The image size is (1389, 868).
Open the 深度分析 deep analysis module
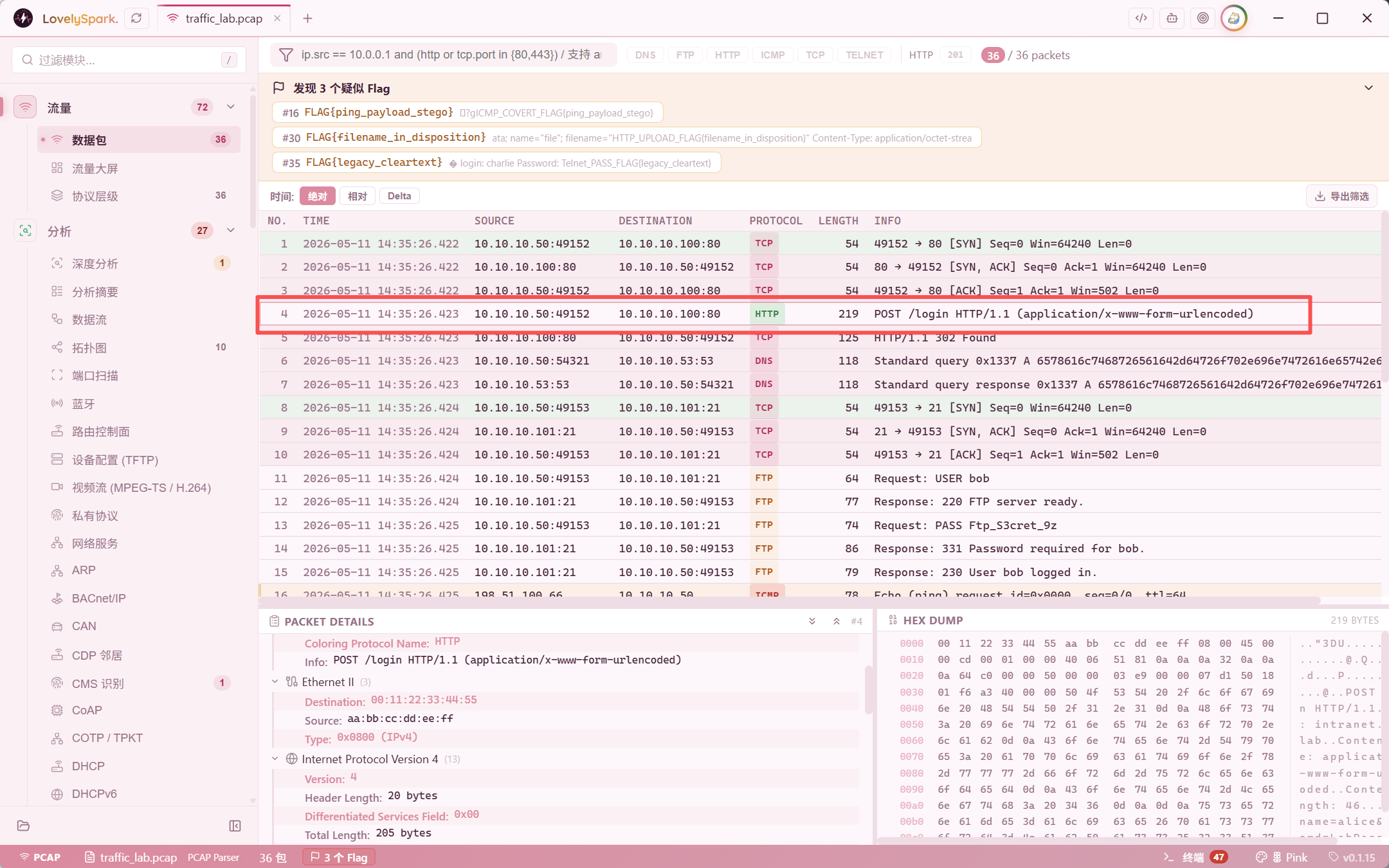tap(139, 263)
